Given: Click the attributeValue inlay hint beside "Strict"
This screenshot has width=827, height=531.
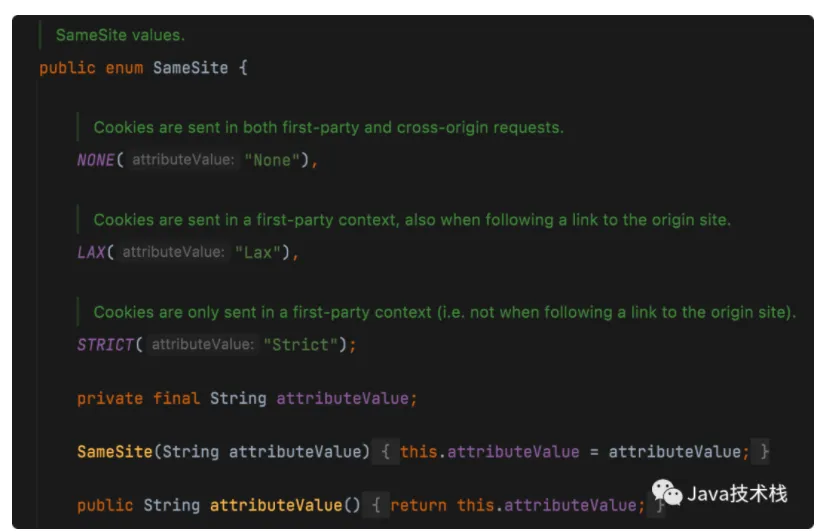Looking at the screenshot, I should (x=201, y=344).
